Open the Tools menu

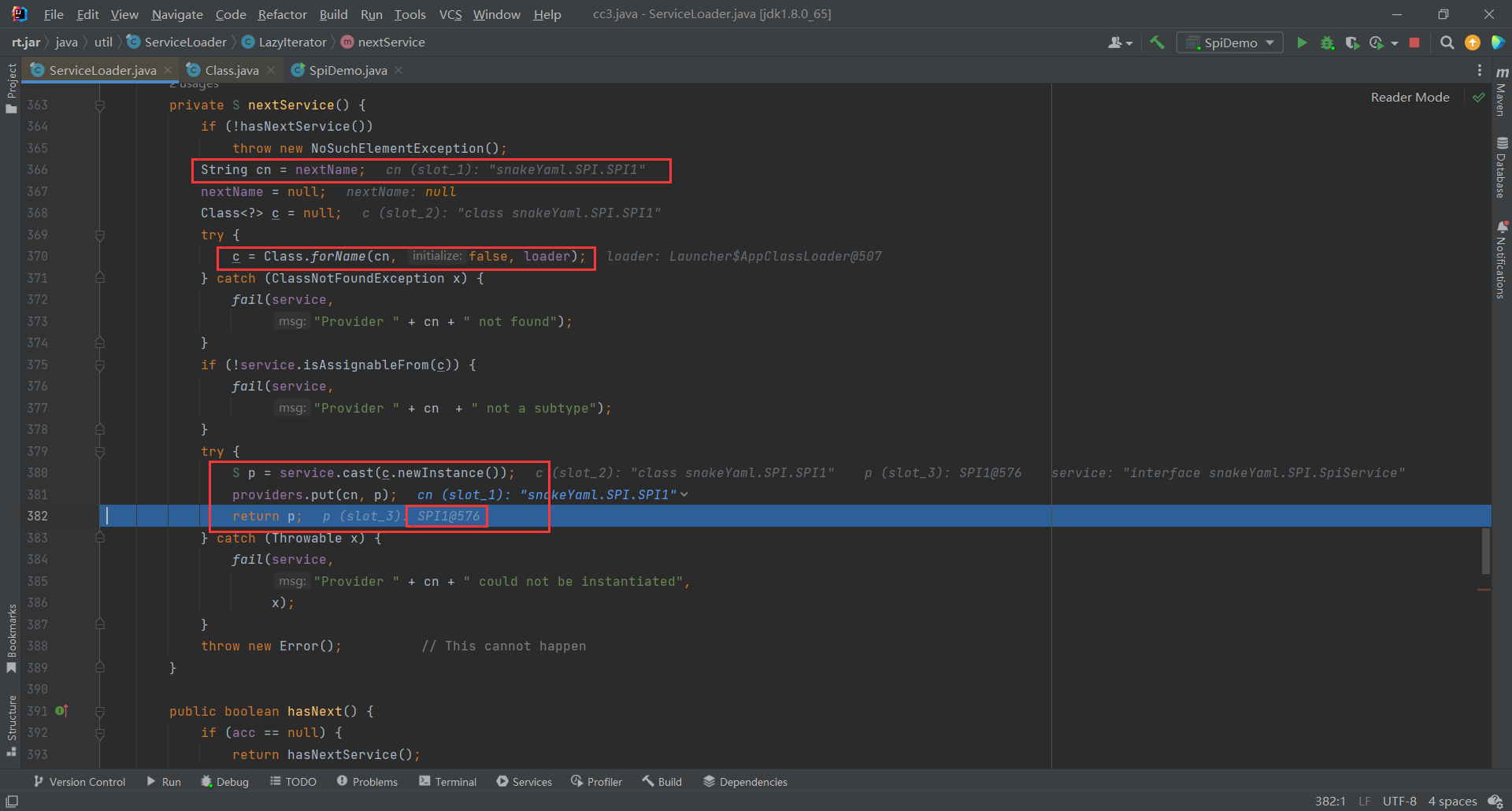(x=409, y=14)
